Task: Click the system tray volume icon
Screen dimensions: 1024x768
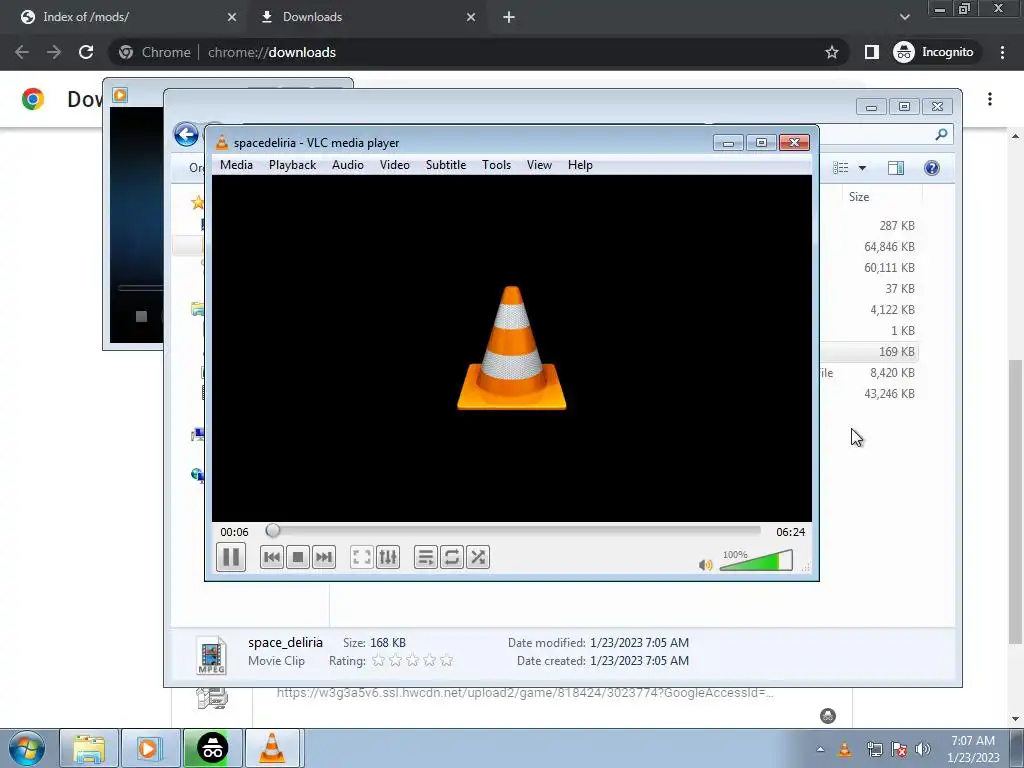Action: pos(923,749)
